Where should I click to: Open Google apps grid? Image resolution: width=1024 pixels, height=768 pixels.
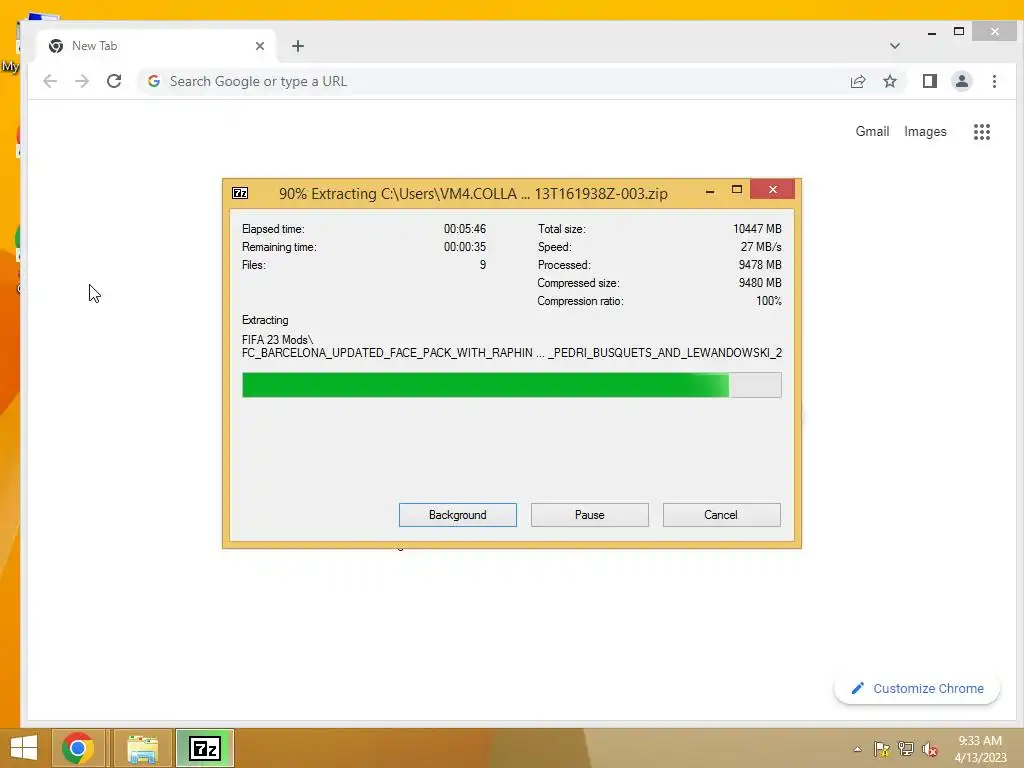click(982, 132)
